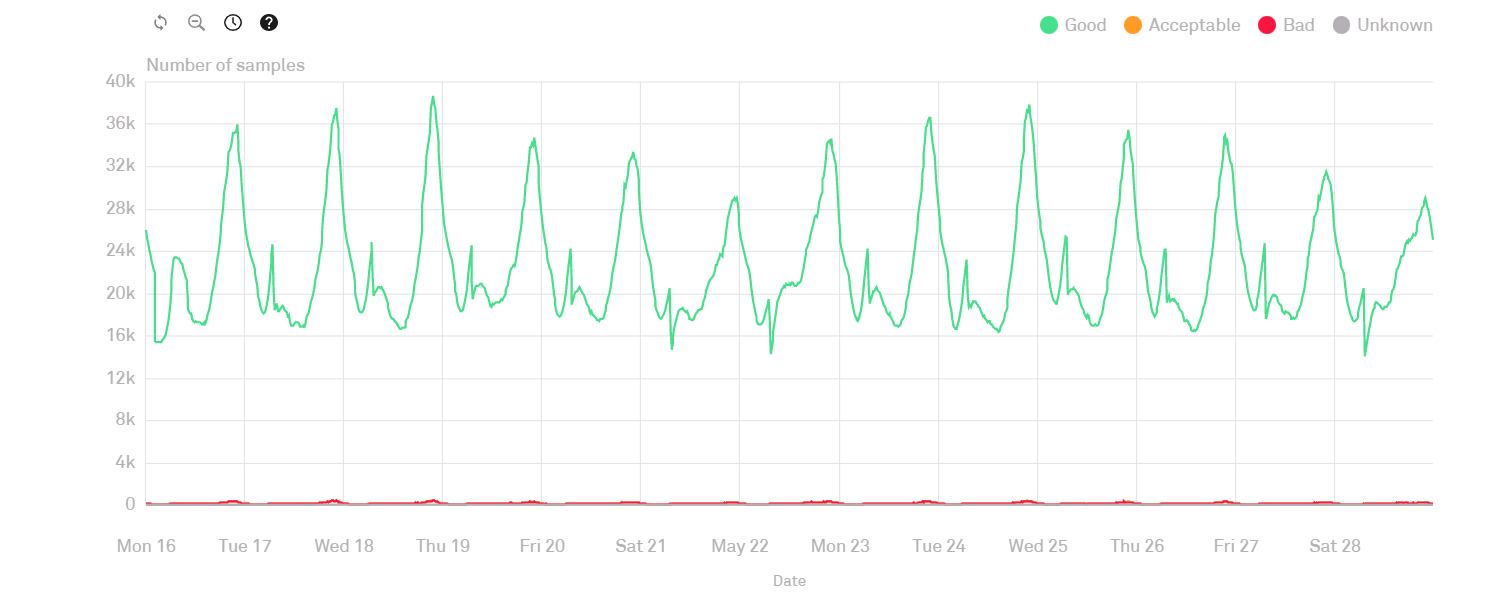Click the 'Date' x-axis title
1499x609 pixels.
[788, 581]
